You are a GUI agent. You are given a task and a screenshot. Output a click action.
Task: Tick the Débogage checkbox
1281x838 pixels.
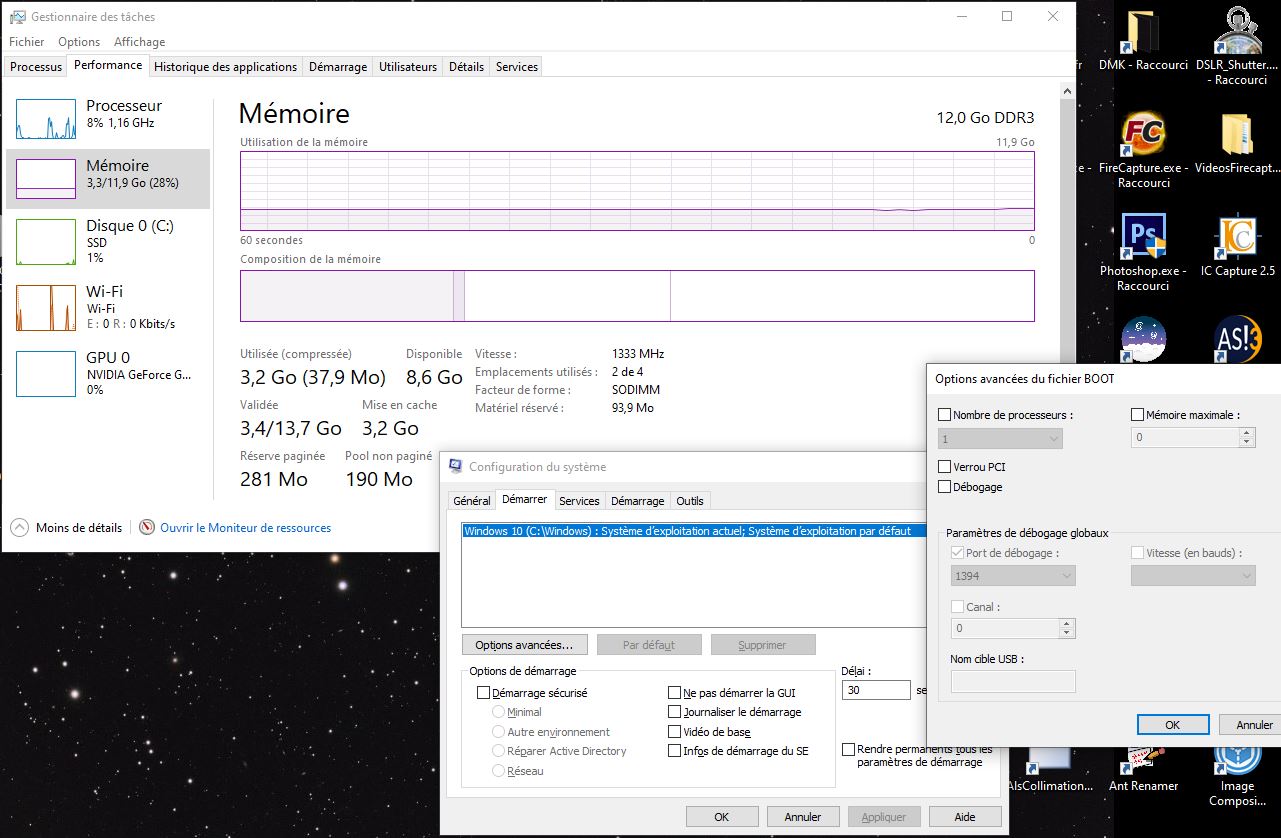pos(945,487)
